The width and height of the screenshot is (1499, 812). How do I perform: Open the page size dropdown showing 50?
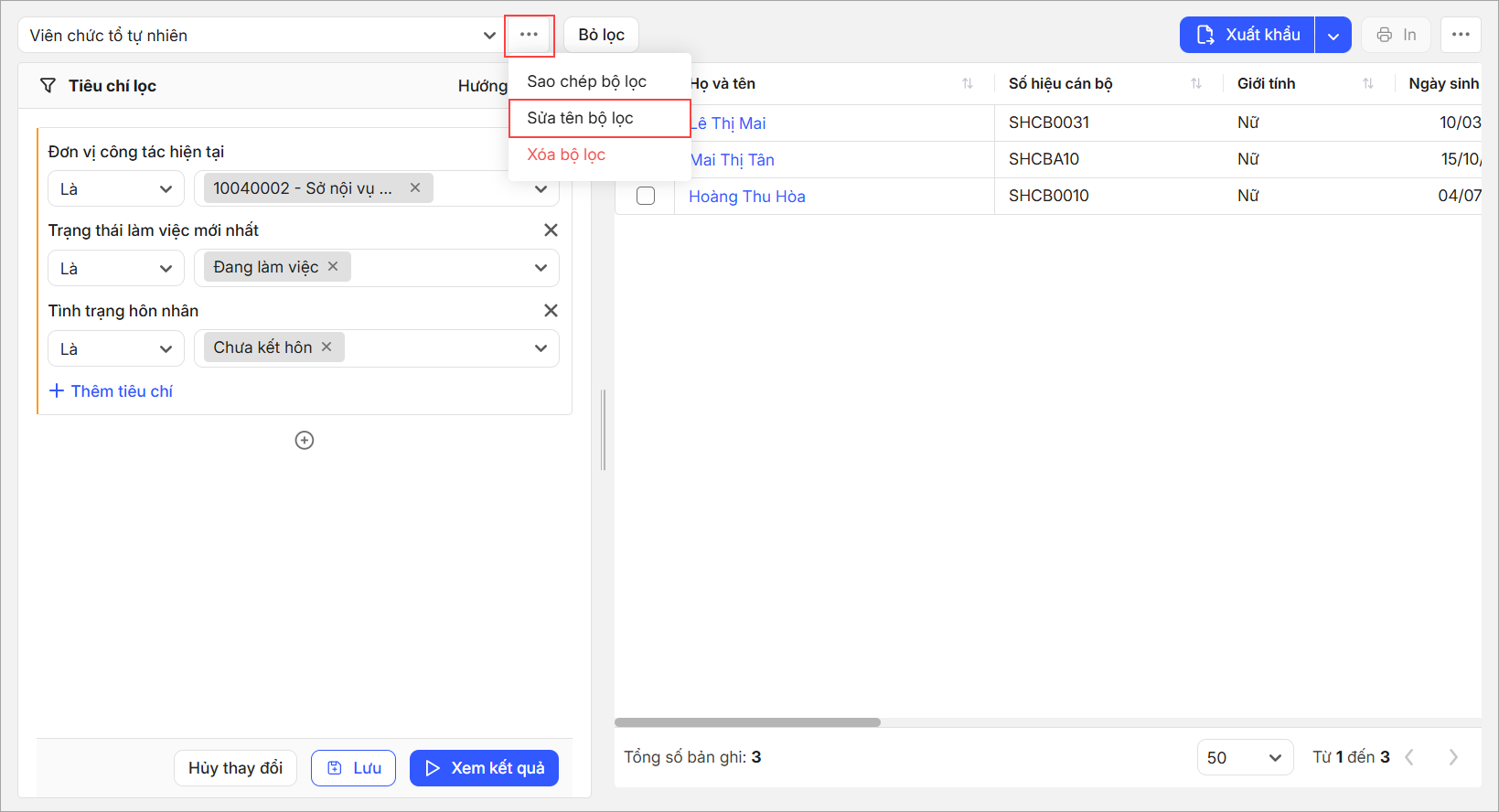click(x=1244, y=757)
